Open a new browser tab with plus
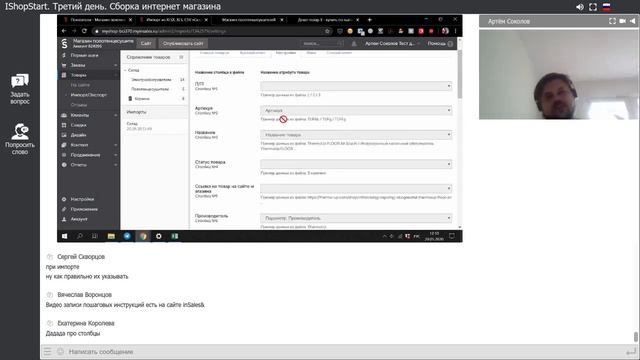The image size is (640, 360). point(370,20)
